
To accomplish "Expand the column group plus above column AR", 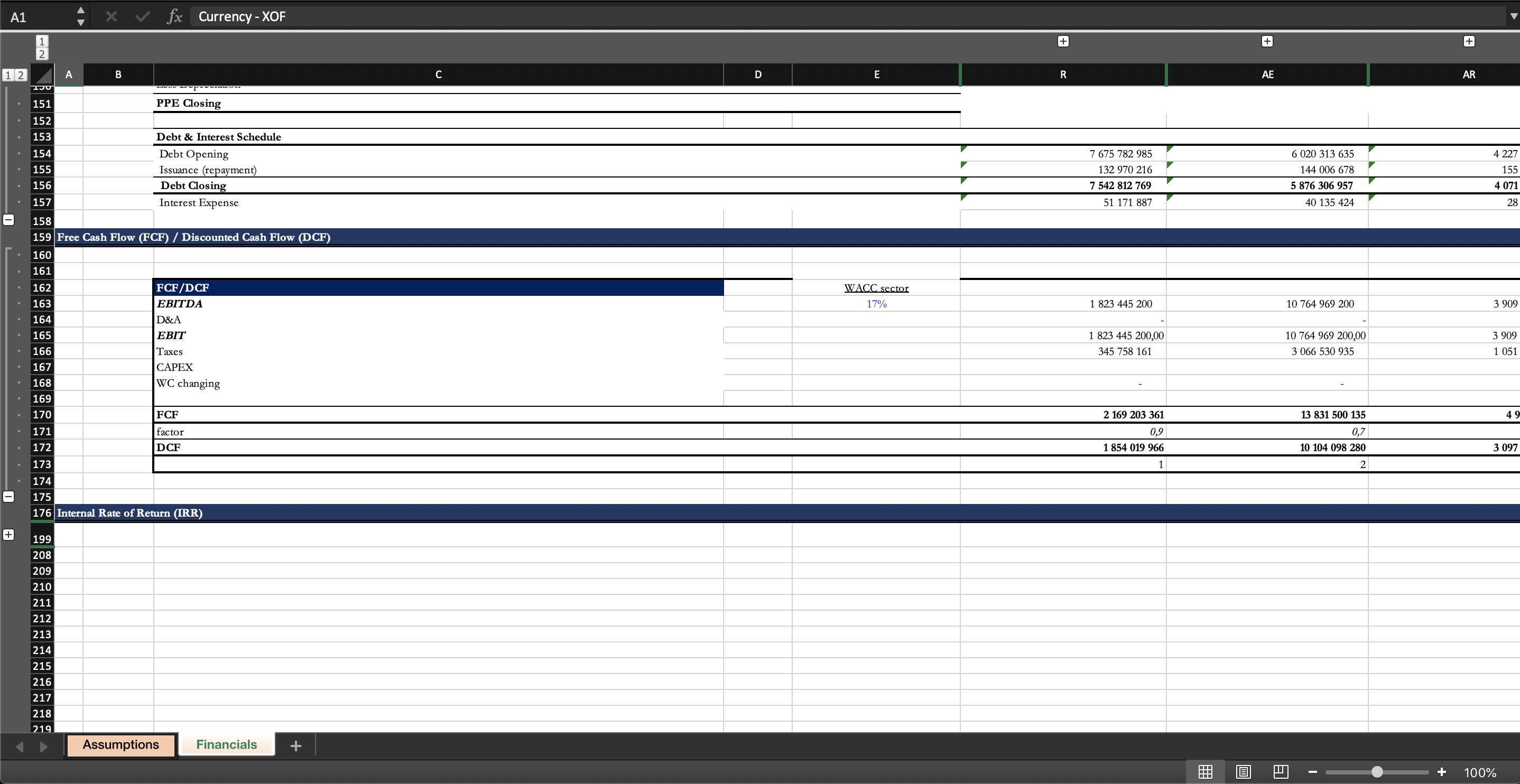I will 1469,41.
